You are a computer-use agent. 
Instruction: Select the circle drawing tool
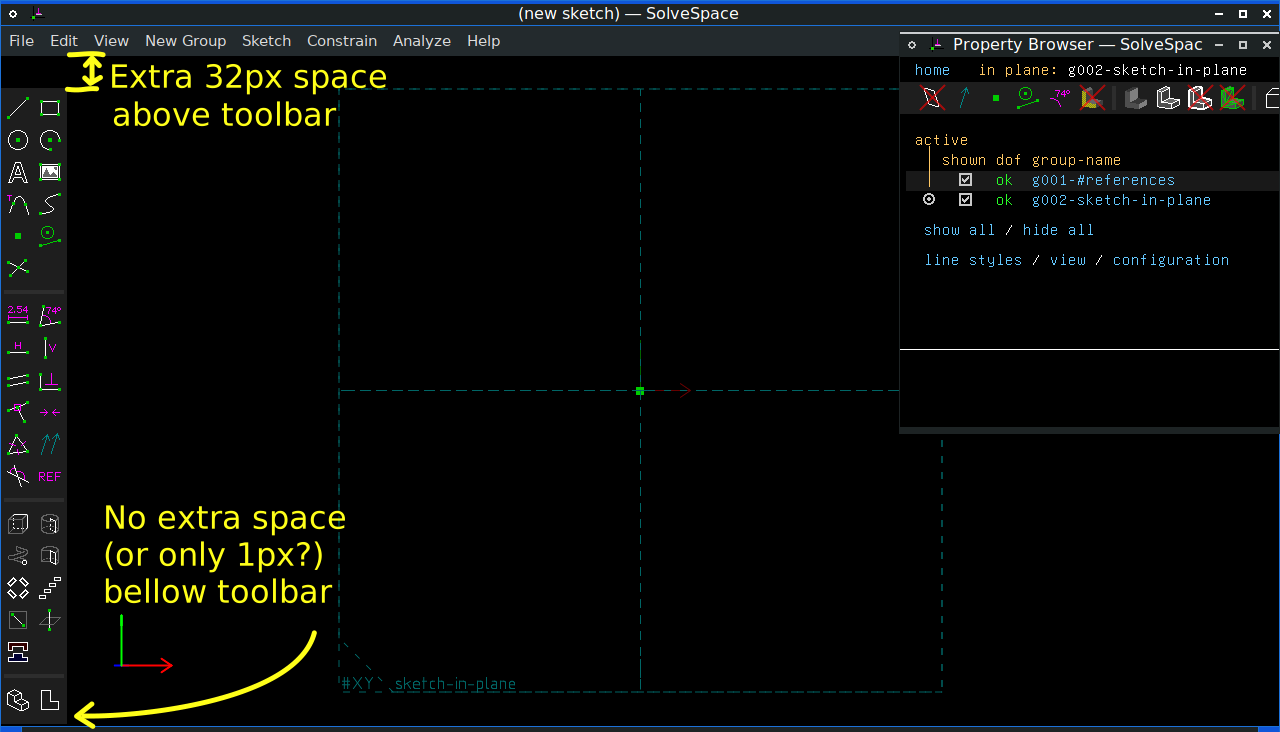point(17,139)
